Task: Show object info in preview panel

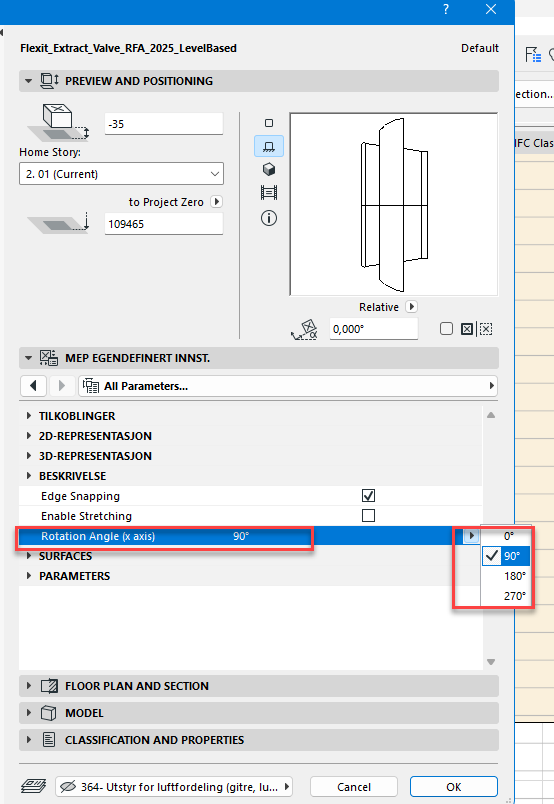Action: (x=269, y=218)
